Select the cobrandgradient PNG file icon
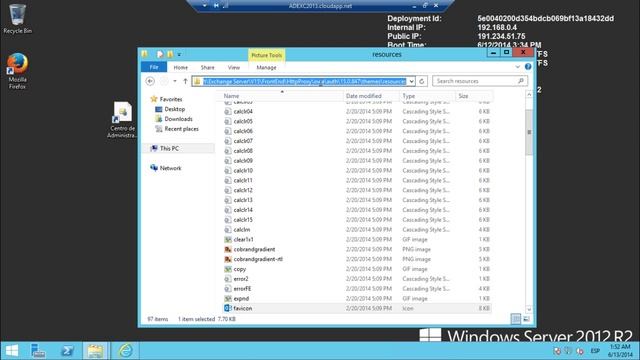Viewport: 640px width, 360px height. pyautogui.click(x=228, y=249)
